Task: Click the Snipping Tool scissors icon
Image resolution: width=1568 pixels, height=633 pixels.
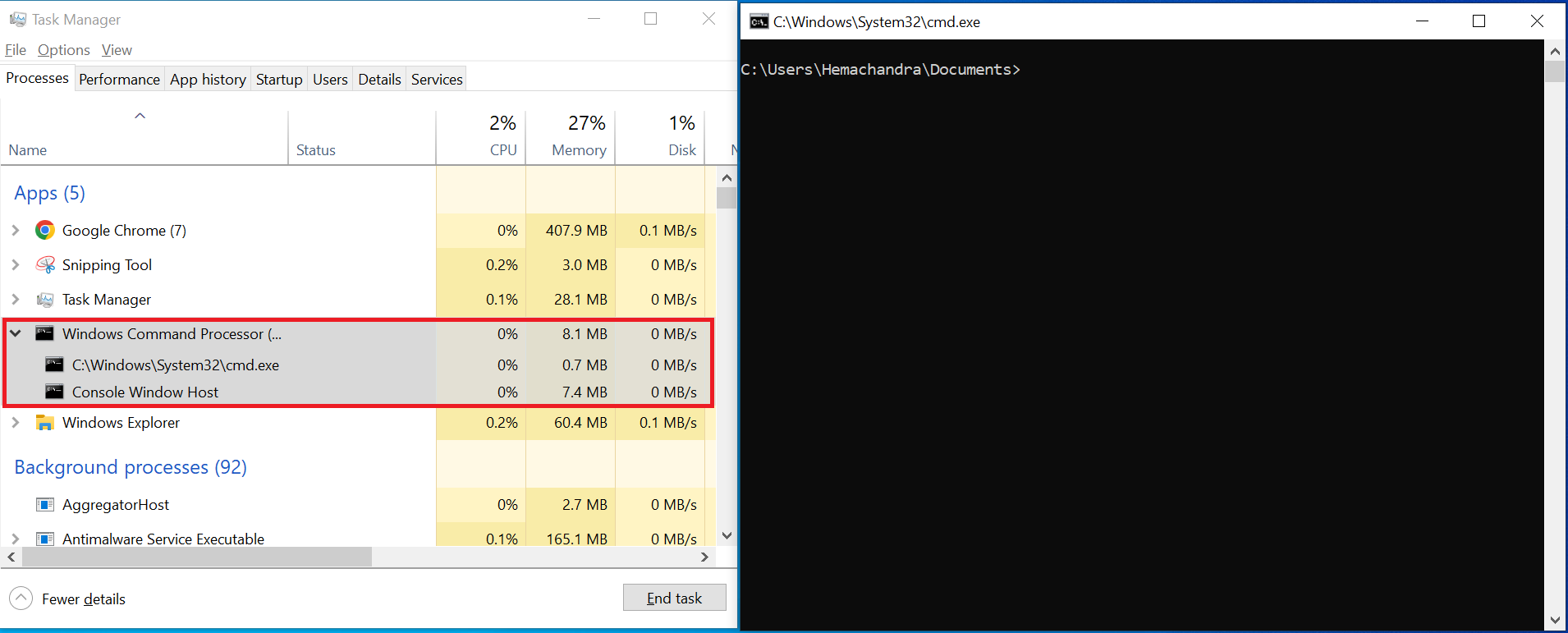Action: (x=45, y=265)
